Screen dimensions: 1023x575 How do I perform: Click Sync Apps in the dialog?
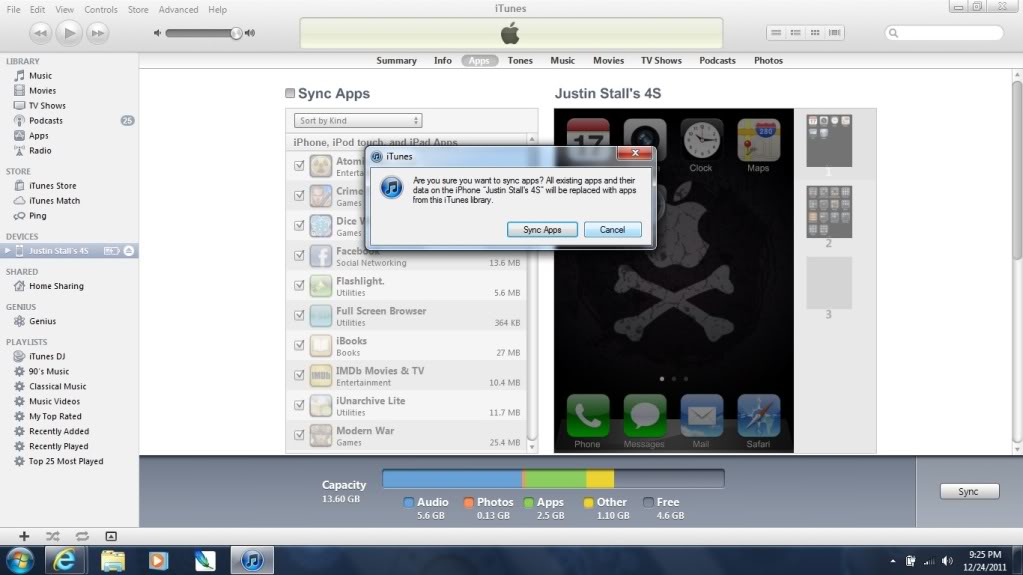tap(542, 230)
